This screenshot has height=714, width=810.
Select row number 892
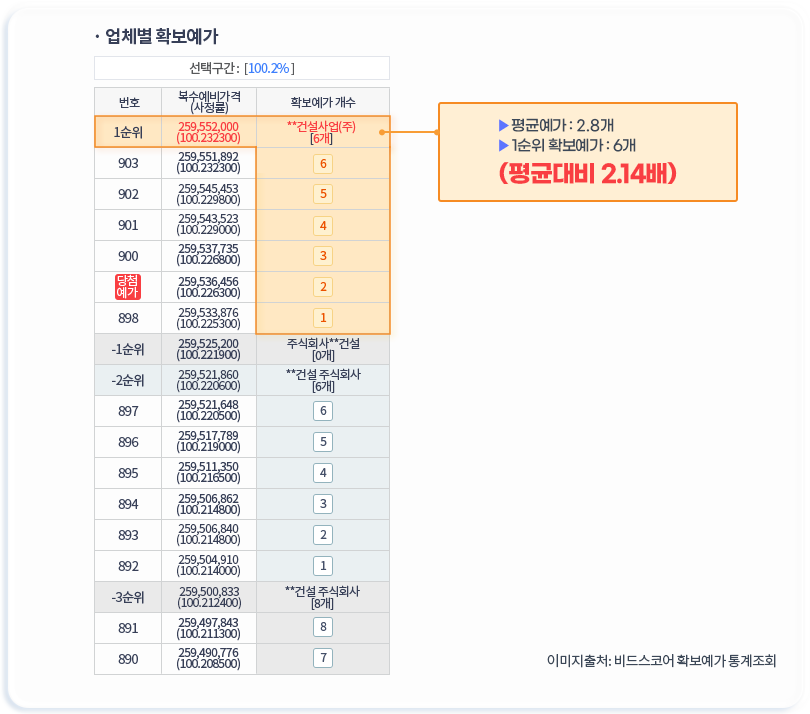[128, 566]
